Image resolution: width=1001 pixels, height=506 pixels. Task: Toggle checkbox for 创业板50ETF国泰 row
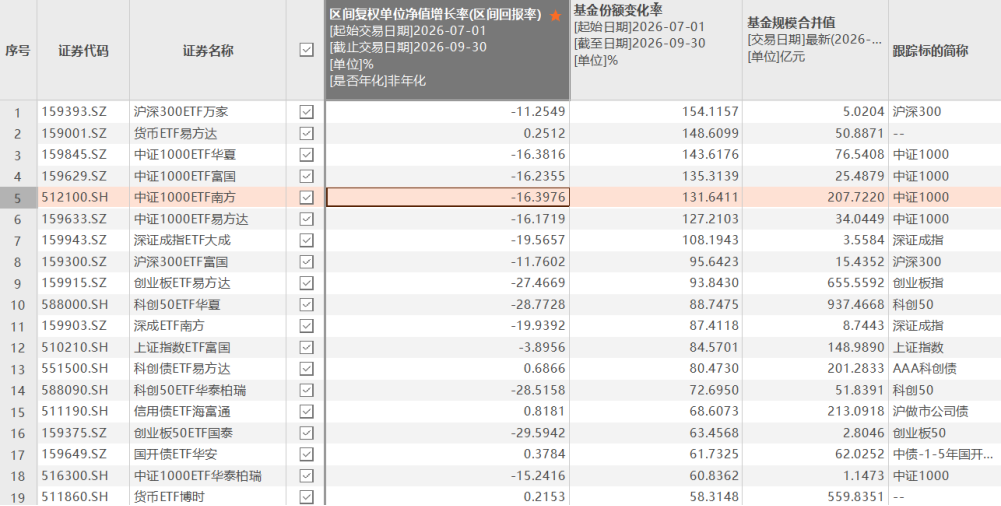click(x=306, y=433)
